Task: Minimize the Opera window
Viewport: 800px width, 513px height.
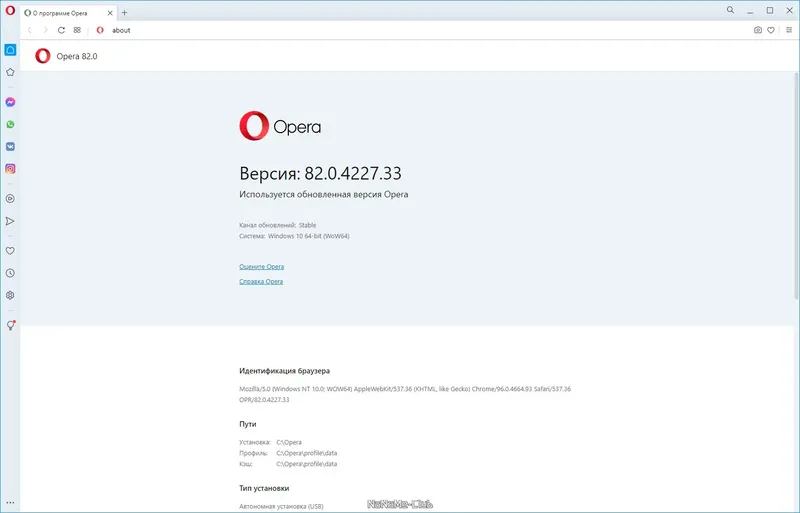Action: pos(750,11)
